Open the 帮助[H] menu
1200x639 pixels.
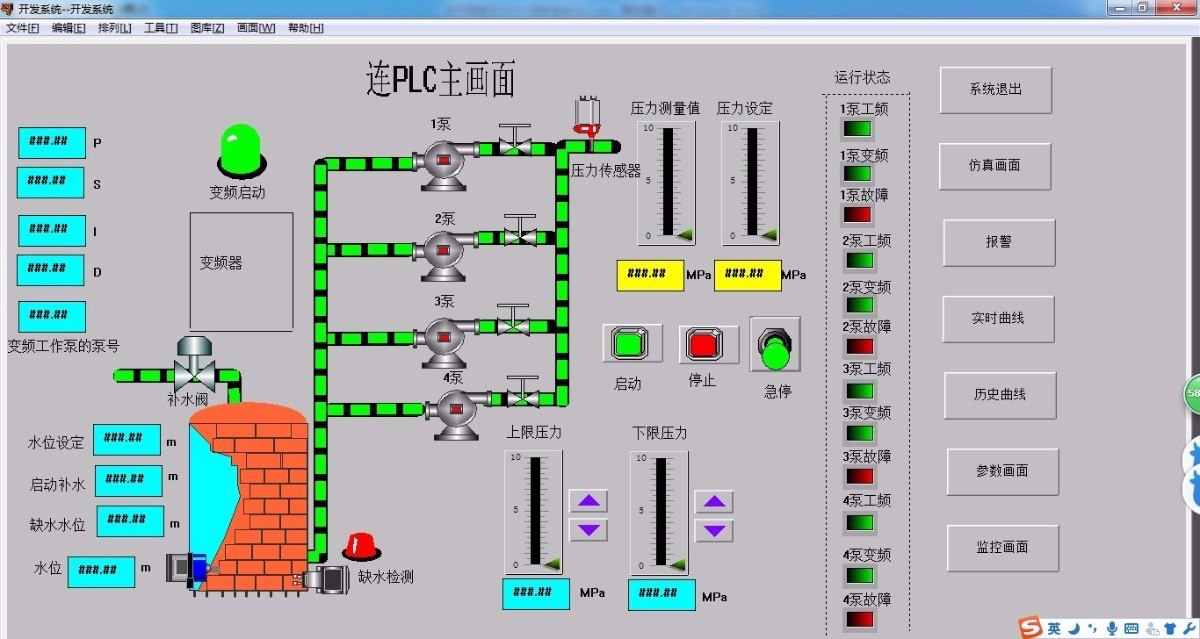pos(306,28)
